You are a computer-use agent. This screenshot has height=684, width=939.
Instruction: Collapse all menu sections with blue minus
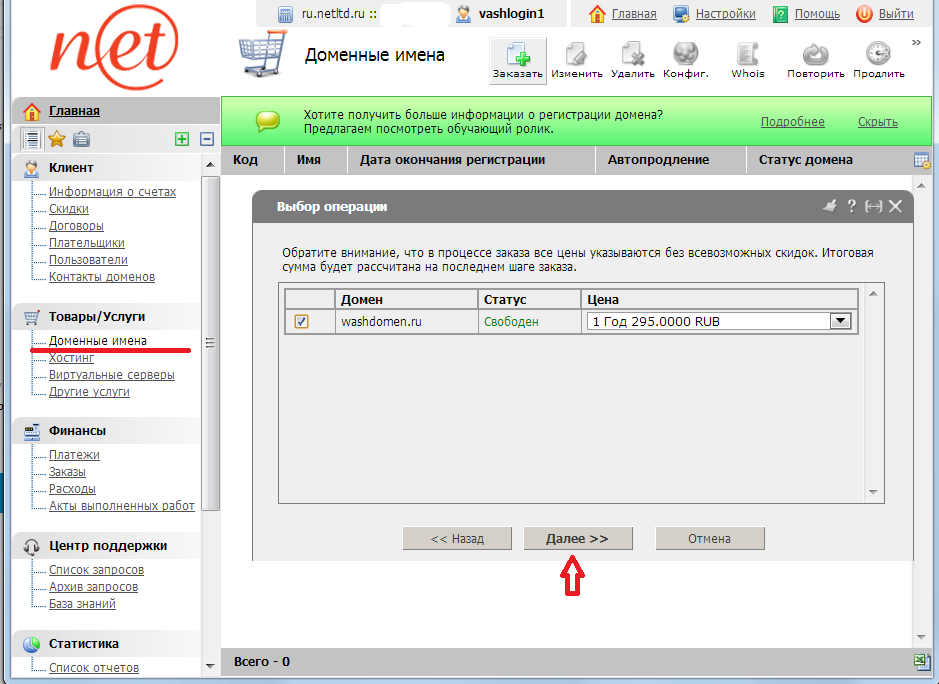207,139
